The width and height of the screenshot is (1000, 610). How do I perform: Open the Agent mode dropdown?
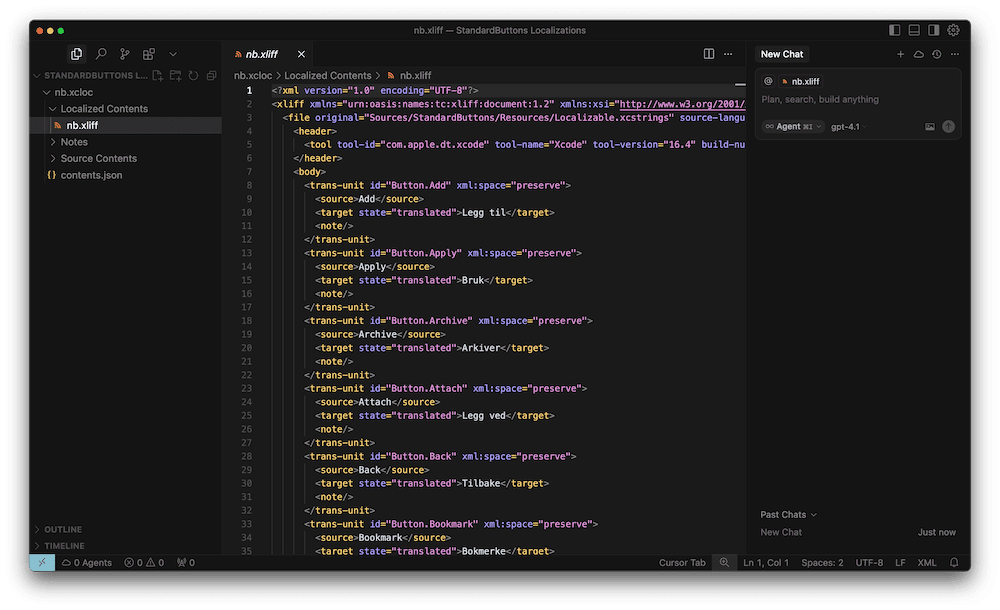tap(793, 126)
